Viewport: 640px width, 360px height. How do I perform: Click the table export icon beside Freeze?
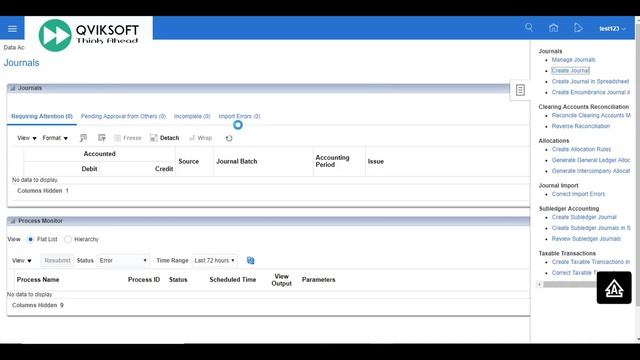point(102,138)
